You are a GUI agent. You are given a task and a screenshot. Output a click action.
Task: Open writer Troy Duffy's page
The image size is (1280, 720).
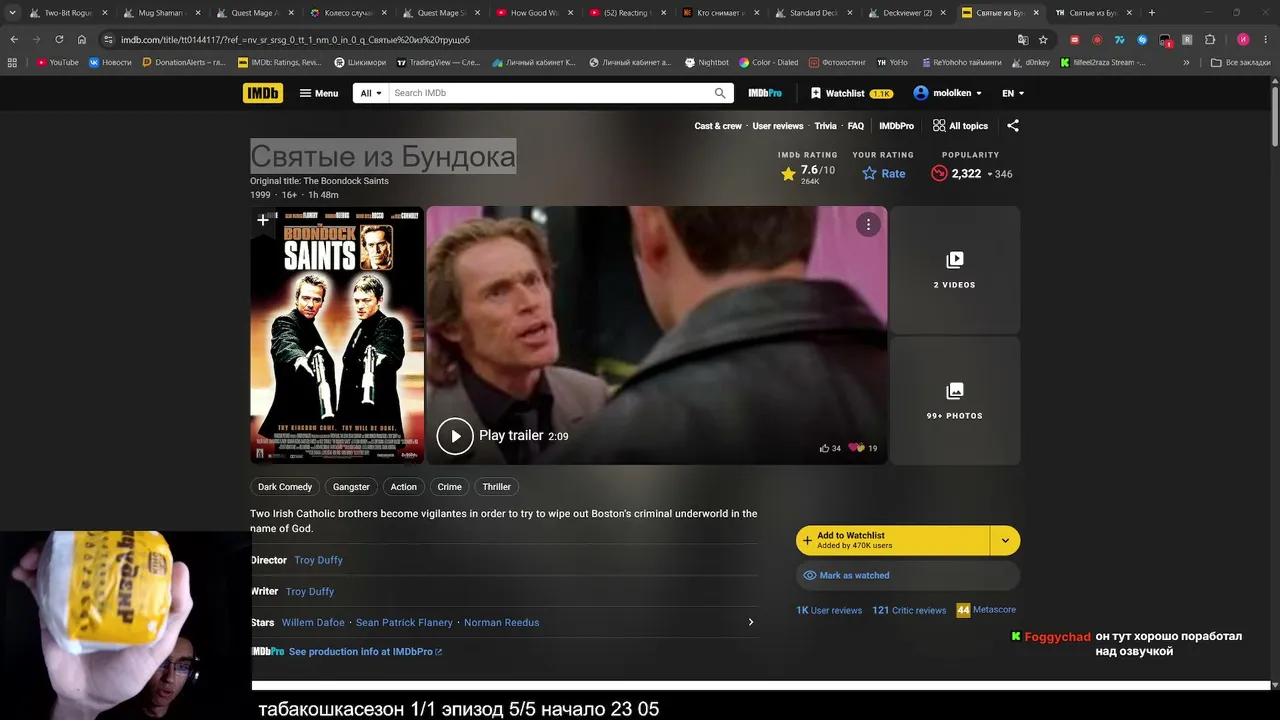click(310, 591)
